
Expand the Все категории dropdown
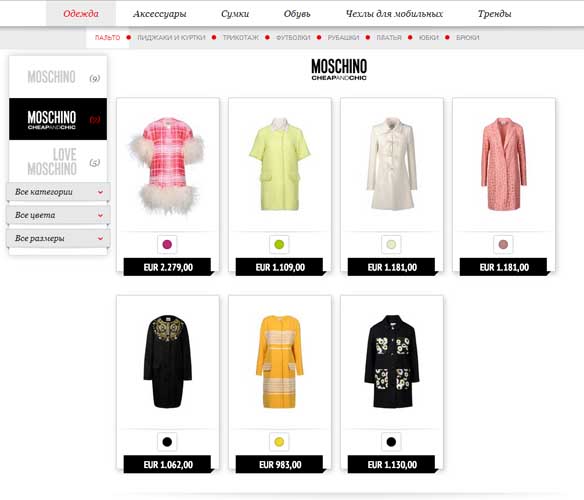click(58, 192)
